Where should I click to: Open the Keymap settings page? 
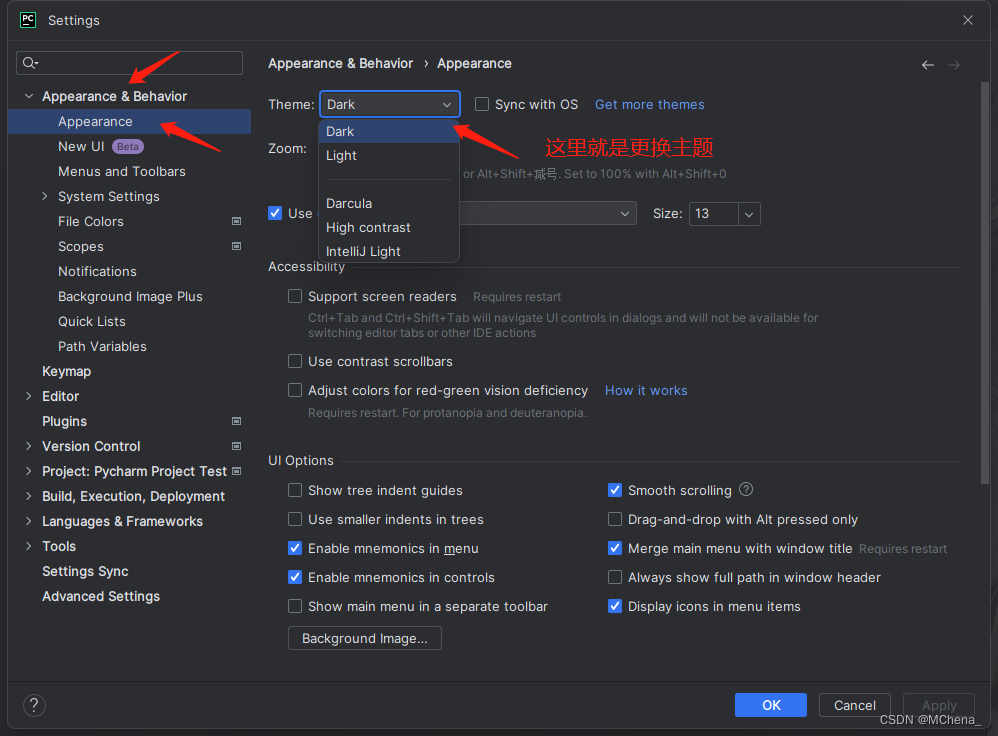click(x=66, y=371)
